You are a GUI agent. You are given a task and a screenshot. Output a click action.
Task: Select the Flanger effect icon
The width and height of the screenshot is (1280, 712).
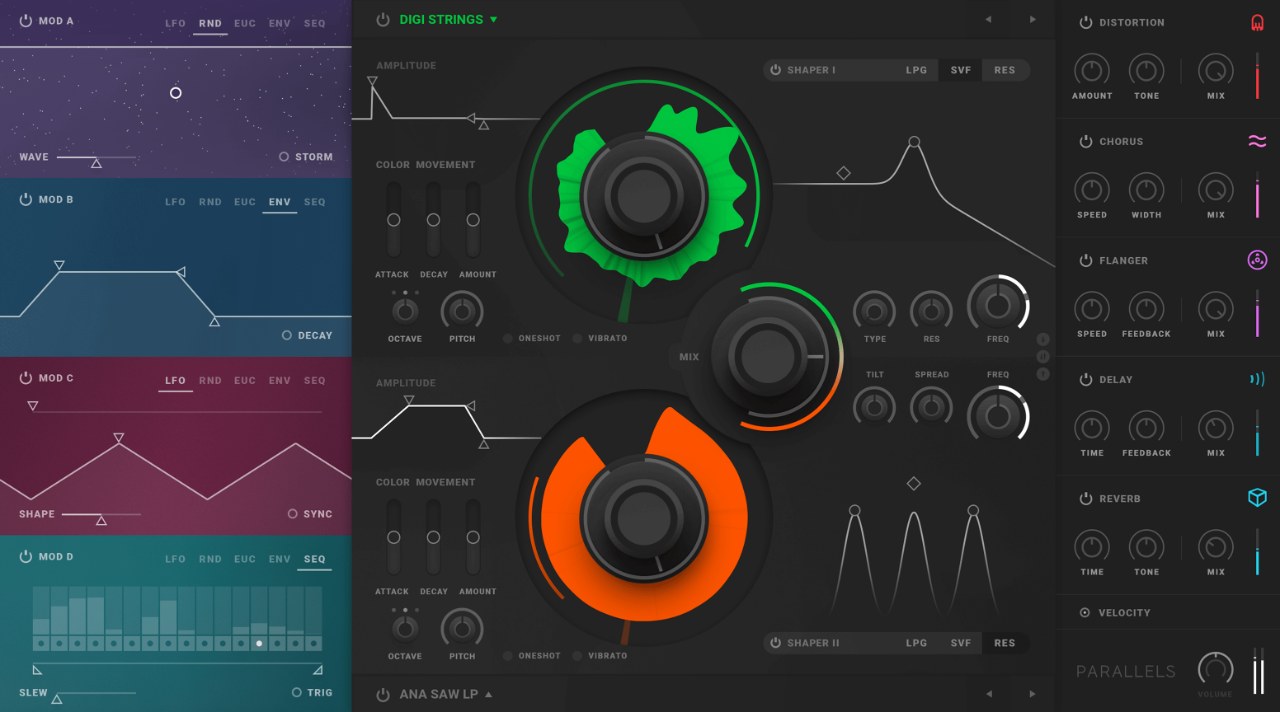point(1257,260)
